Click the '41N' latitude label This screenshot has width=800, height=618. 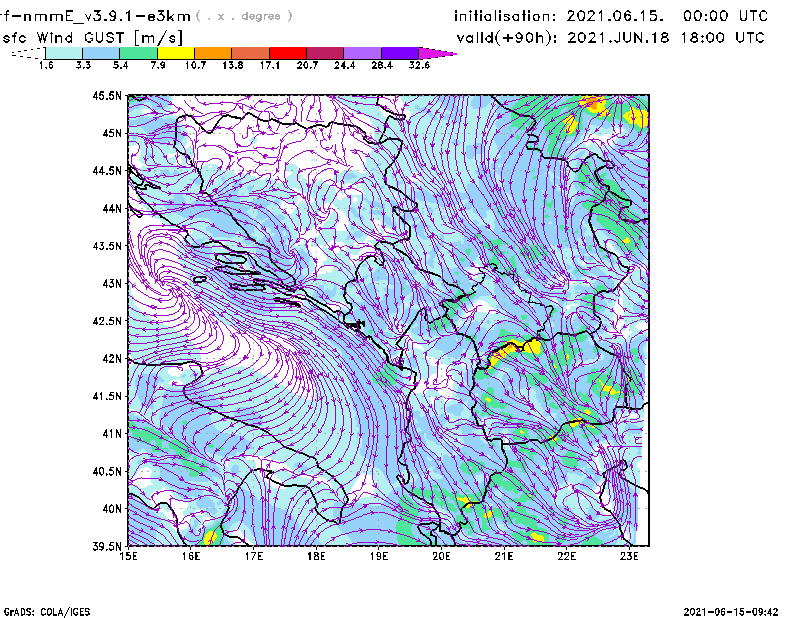pos(112,433)
